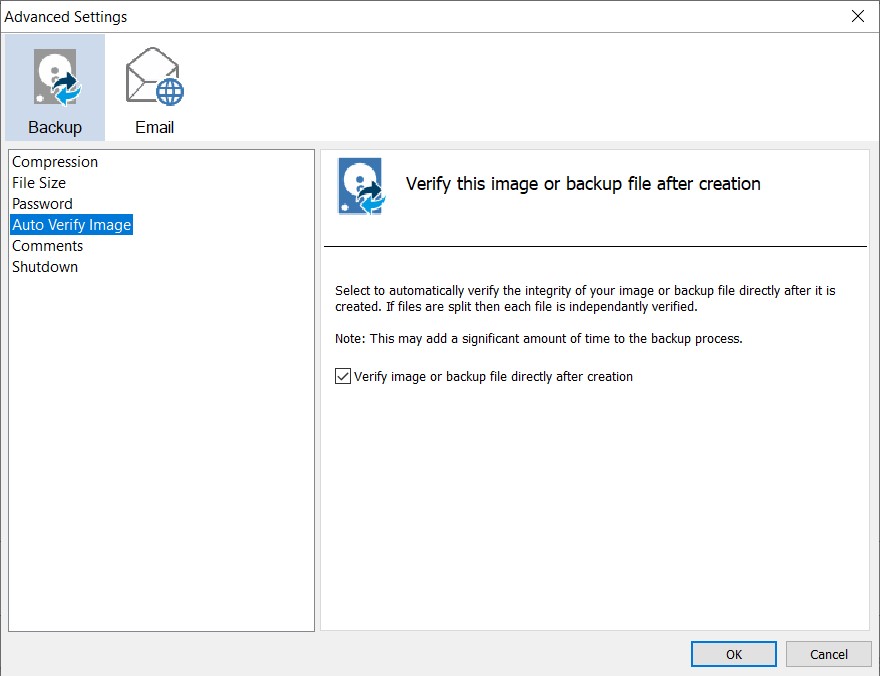Click the note about significant backup time
This screenshot has height=676, width=880.
pyautogui.click(x=539, y=339)
